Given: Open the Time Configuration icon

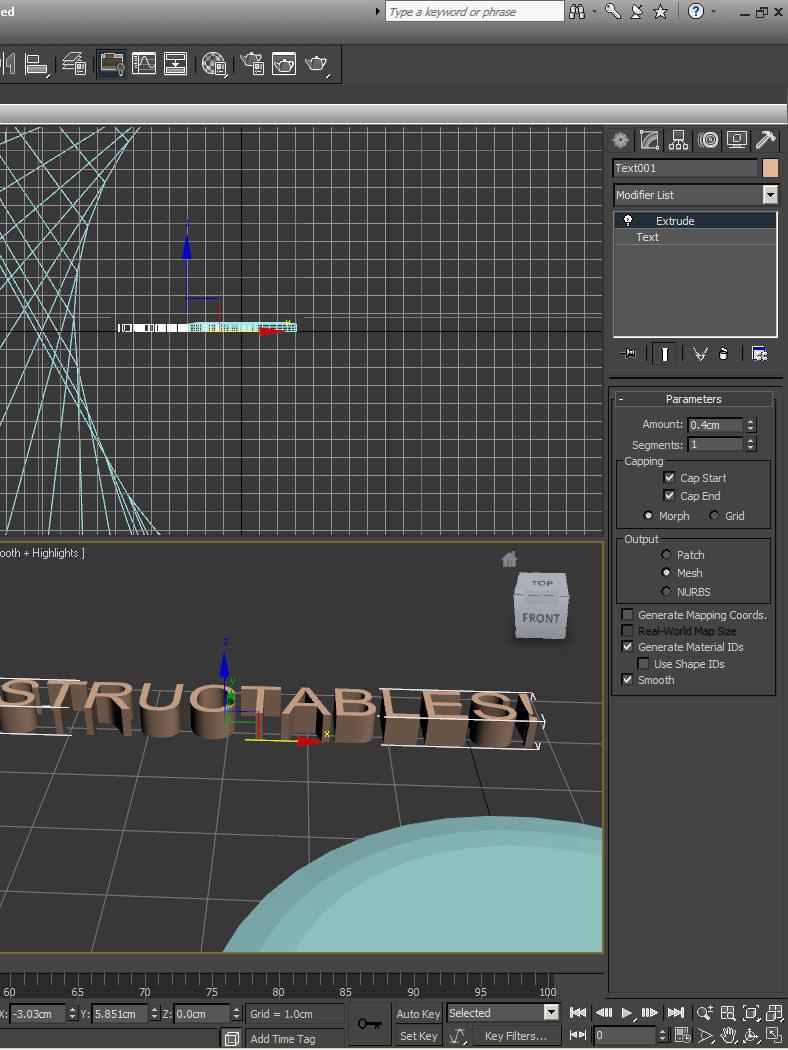Looking at the screenshot, I should pos(682,1035).
